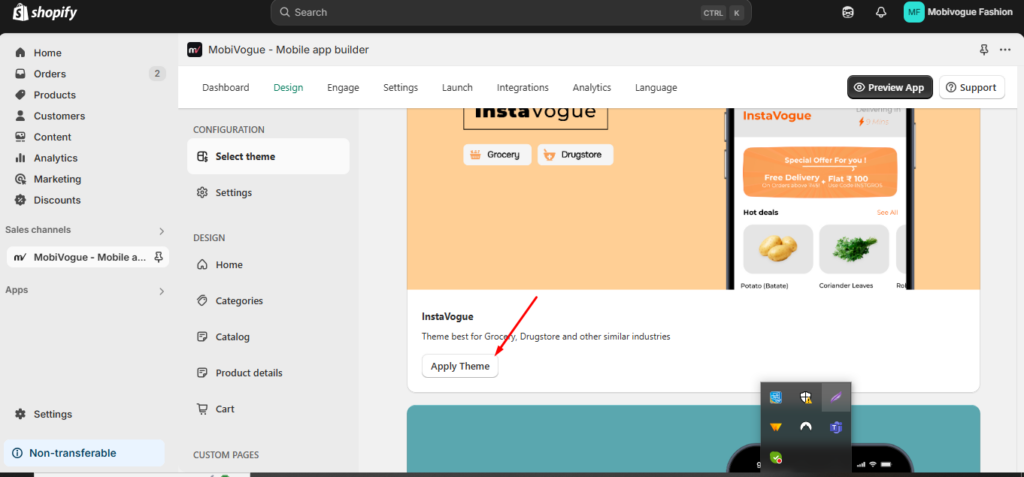Switch to the app Analytics tab
This screenshot has width=1024, height=477.
point(592,88)
